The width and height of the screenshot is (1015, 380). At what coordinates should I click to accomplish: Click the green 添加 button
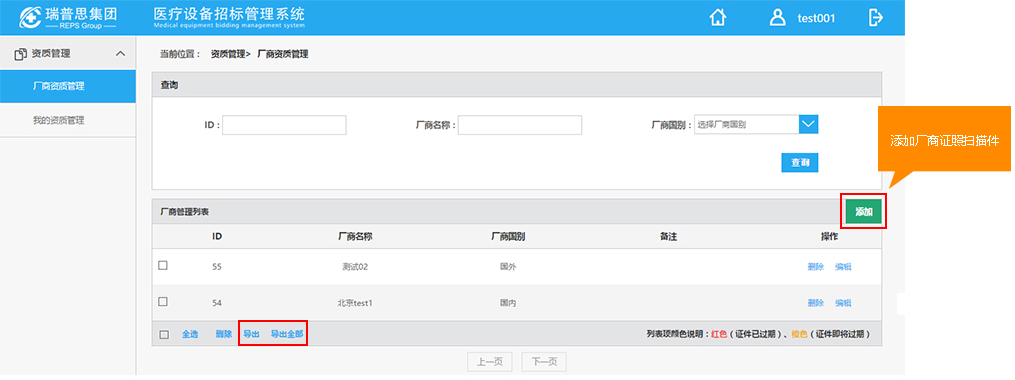(x=864, y=211)
